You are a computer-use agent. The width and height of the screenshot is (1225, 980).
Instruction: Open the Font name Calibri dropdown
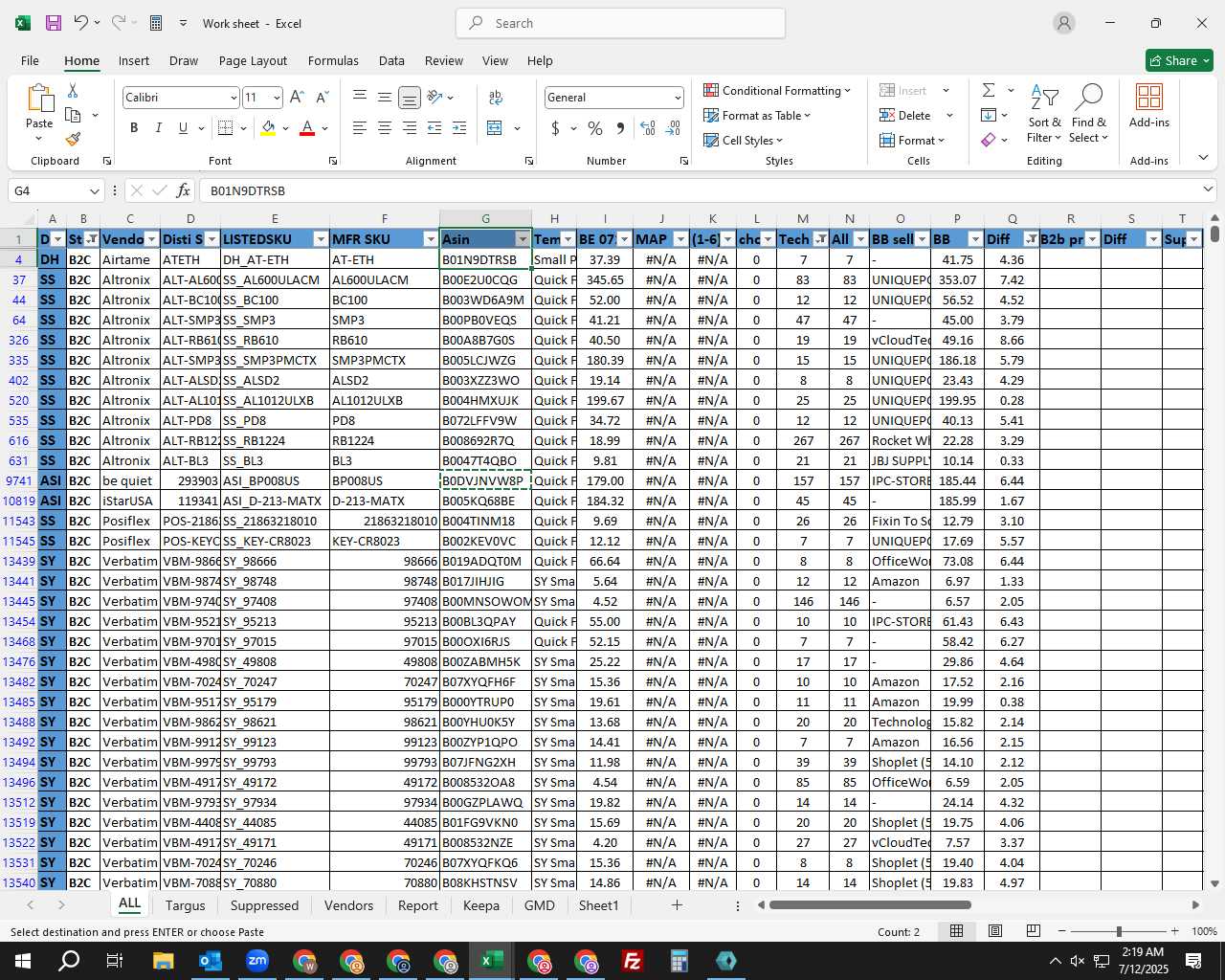[x=233, y=98]
